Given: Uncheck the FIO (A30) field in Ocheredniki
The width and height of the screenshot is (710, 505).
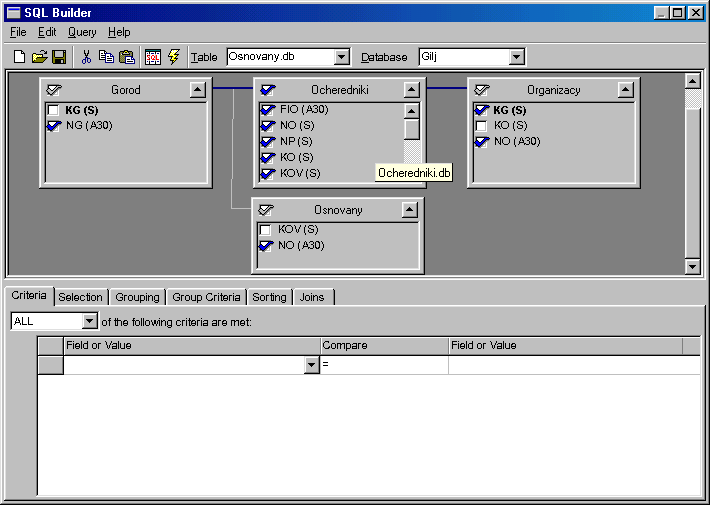Looking at the screenshot, I should 267,110.
